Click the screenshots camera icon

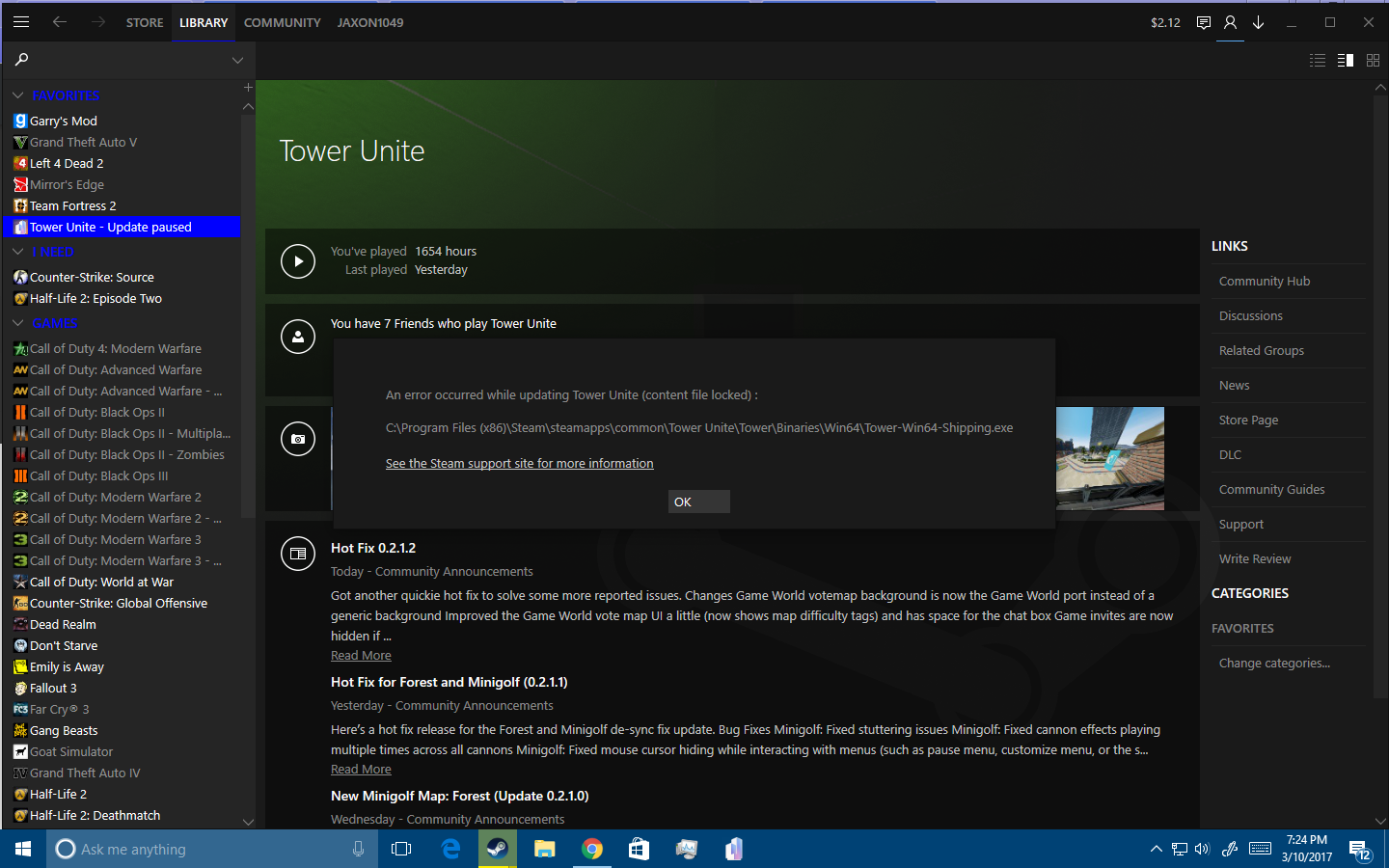click(298, 439)
